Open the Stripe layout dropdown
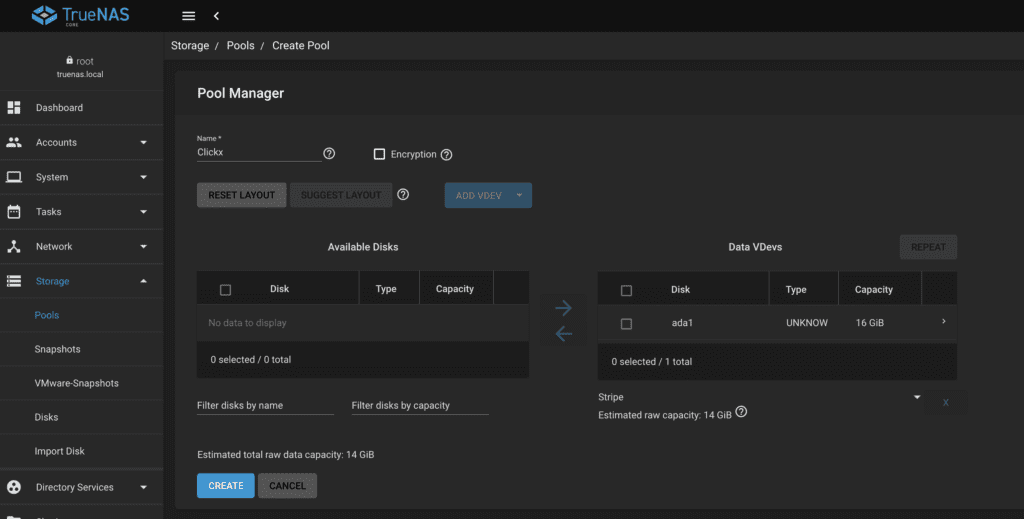1024x519 pixels. [759, 397]
